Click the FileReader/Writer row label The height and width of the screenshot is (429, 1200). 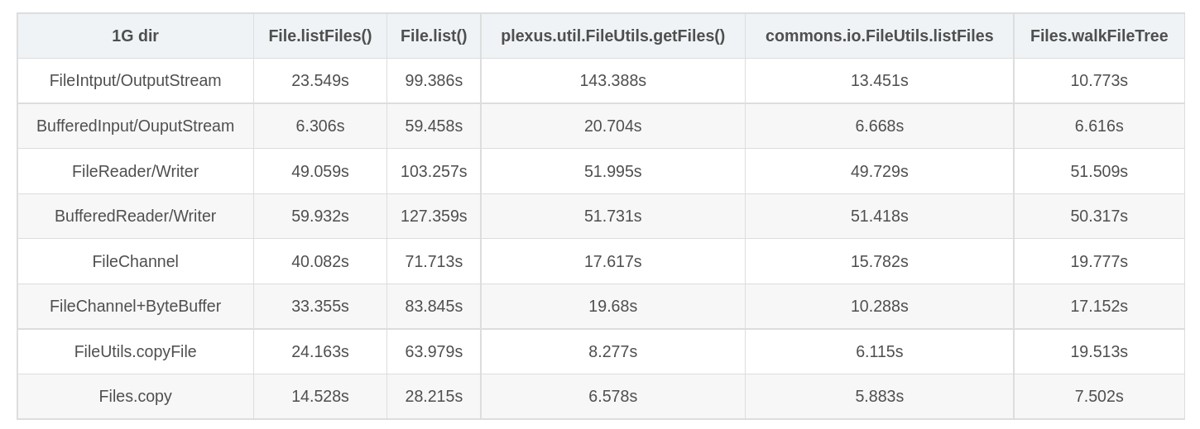(x=135, y=171)
